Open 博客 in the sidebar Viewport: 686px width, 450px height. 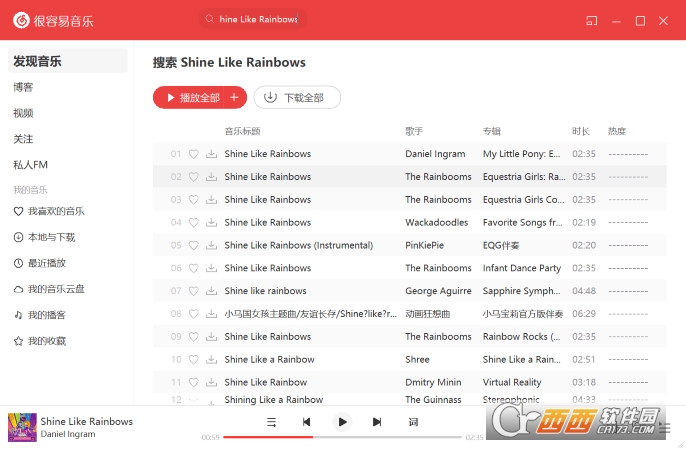[x=23, y=87]
